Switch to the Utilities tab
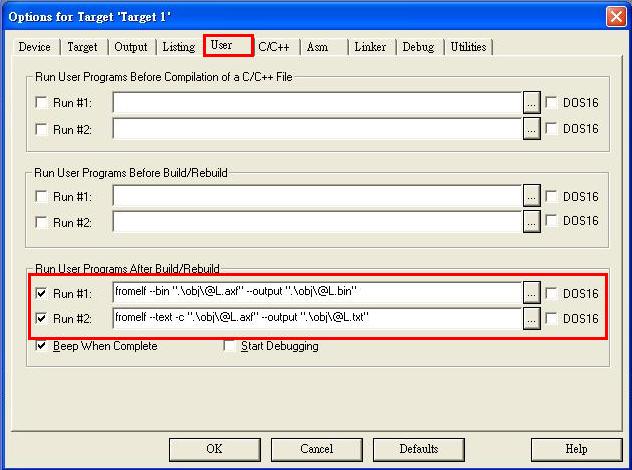The width and height of the screenshot is (632, 470). 468,47
